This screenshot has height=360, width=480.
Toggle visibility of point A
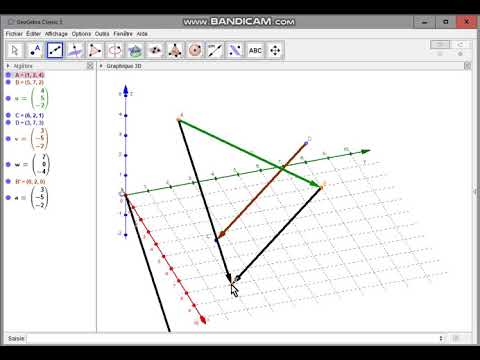[8, 75]
